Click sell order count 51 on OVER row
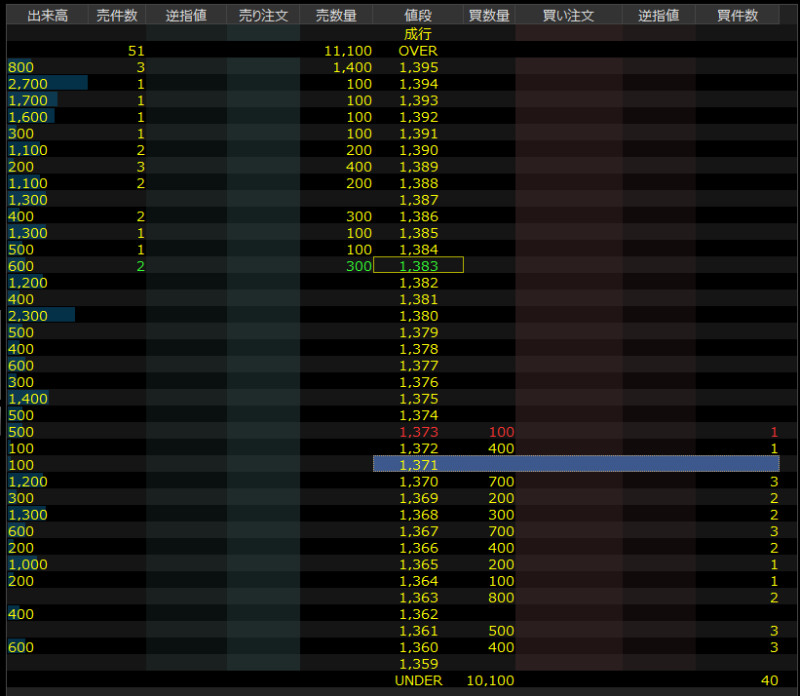The width and height of the screenshot is (800, 696). [136, 51]
